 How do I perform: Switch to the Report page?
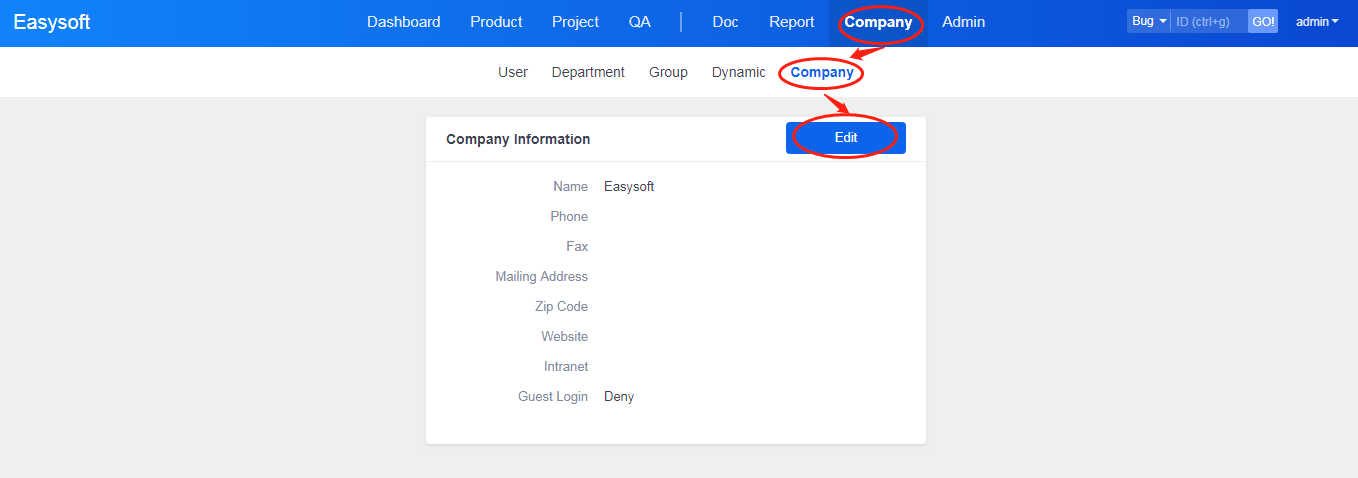pyautogui.click(x=791, y=22)
